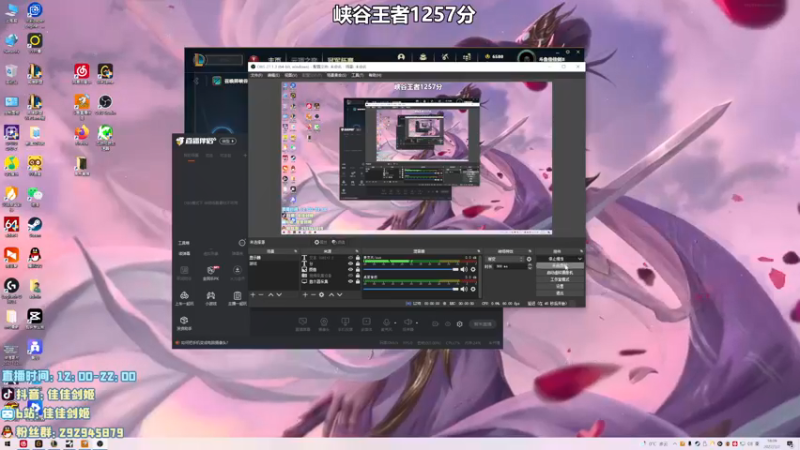Toggle the lock for 图像 source
The width and height of the screenshot is (800, 450).
(358, 269)
